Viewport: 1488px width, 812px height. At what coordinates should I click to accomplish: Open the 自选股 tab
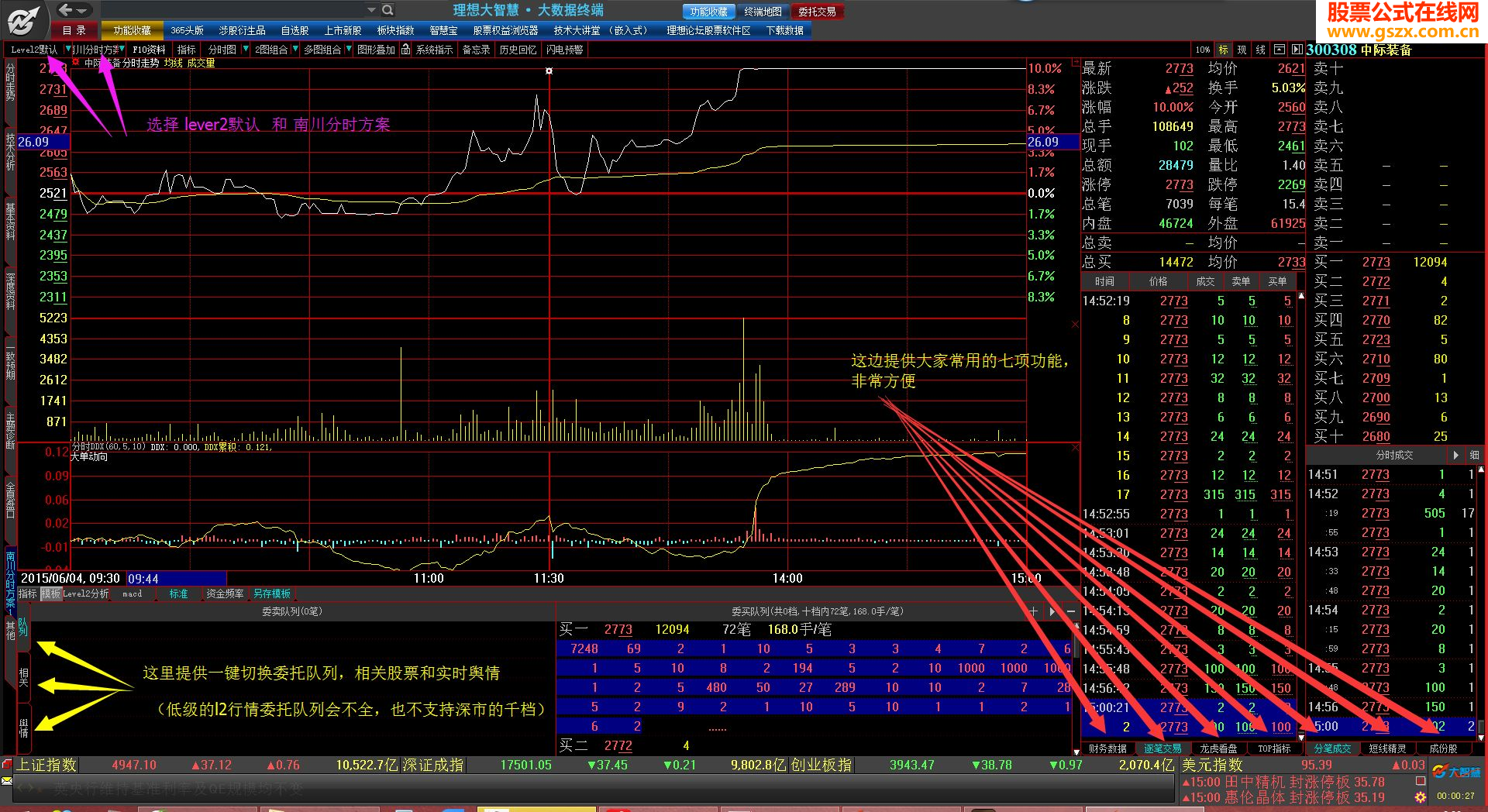coord(294,30)
